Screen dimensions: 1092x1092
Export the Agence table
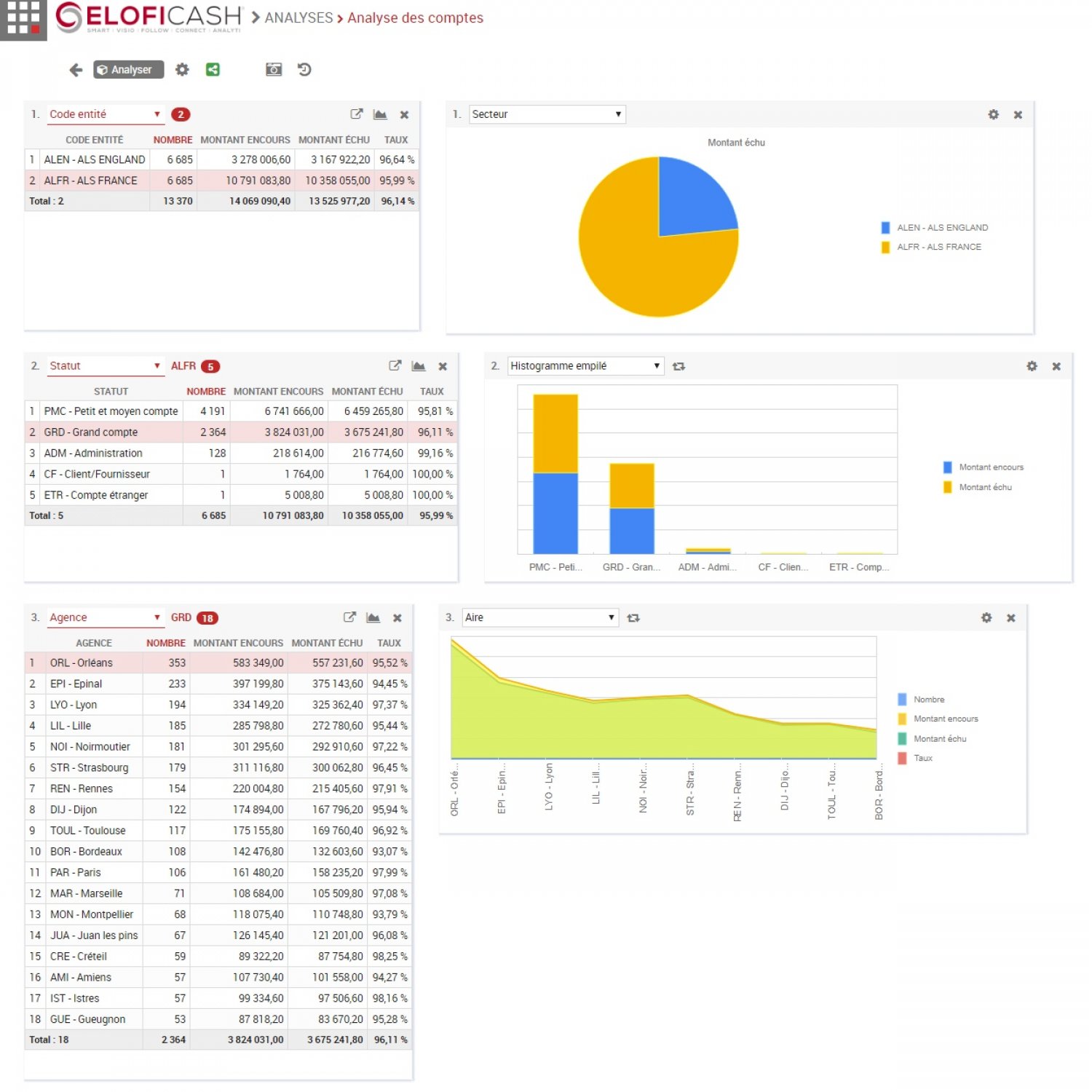point(349,617)
